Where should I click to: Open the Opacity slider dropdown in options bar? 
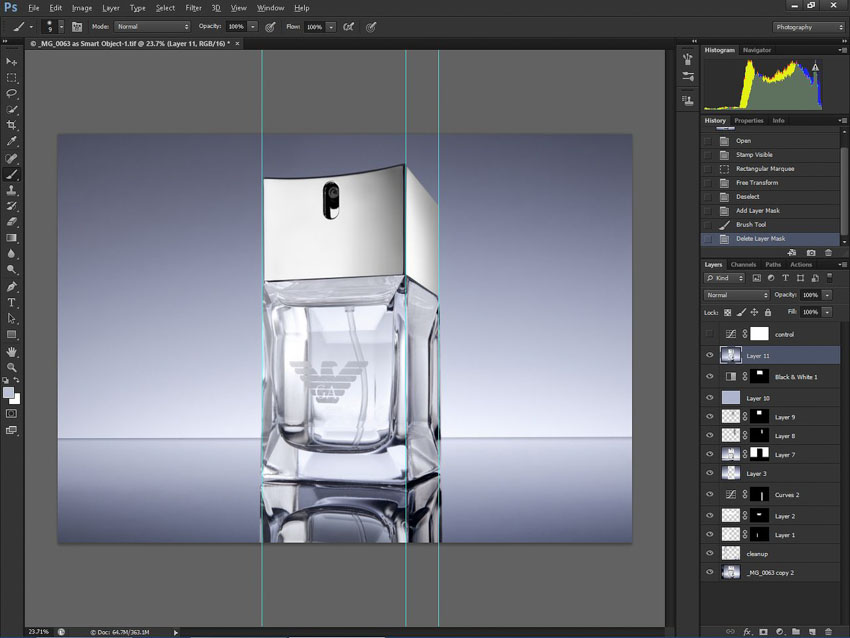coord(253,27)
